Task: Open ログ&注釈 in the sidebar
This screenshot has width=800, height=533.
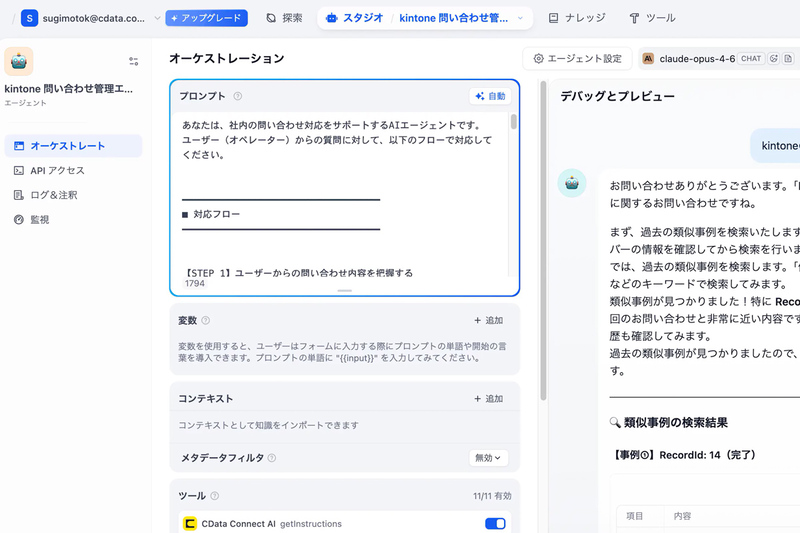Action: tap(73, 195)
